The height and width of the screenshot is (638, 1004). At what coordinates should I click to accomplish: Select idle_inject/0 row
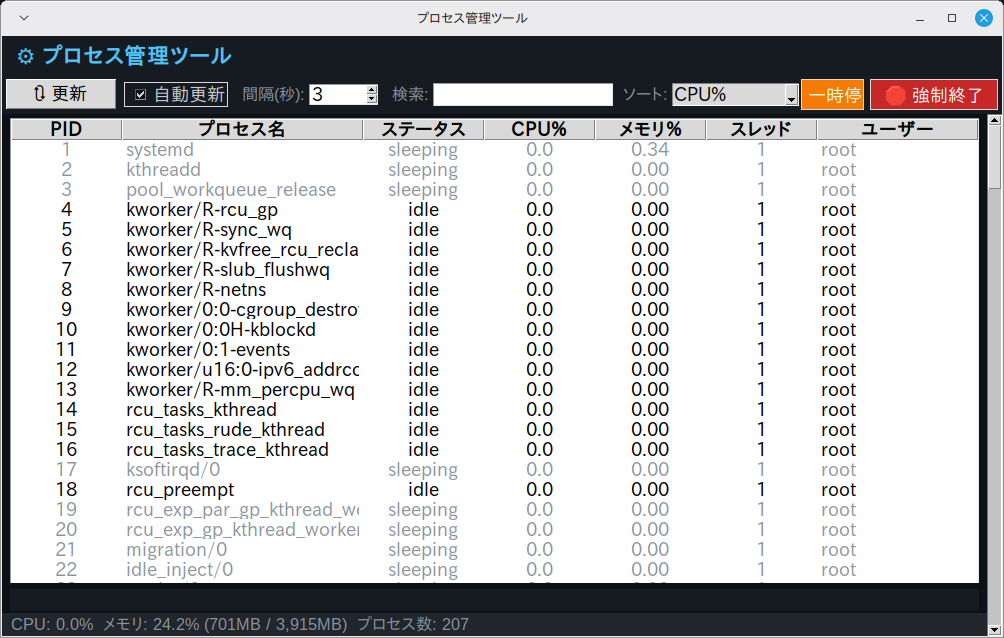tap(494, 569)
